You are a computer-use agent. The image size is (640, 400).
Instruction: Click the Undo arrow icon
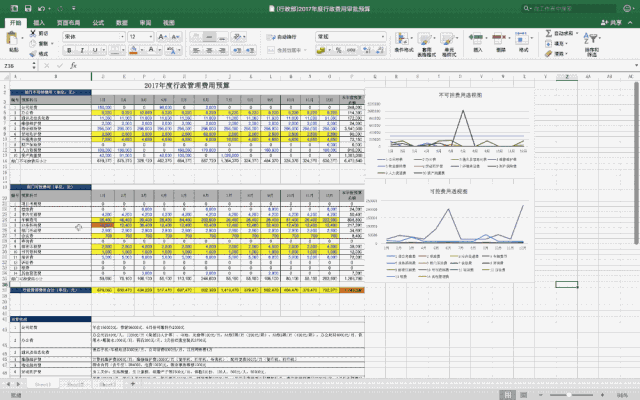pyautogui.click(x=41, y=8)
